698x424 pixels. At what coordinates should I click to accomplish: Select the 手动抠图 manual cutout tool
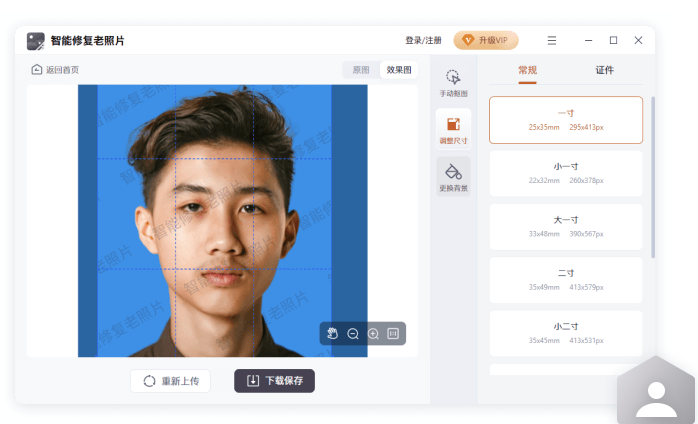pyautogui.click(x=453, y=82)
